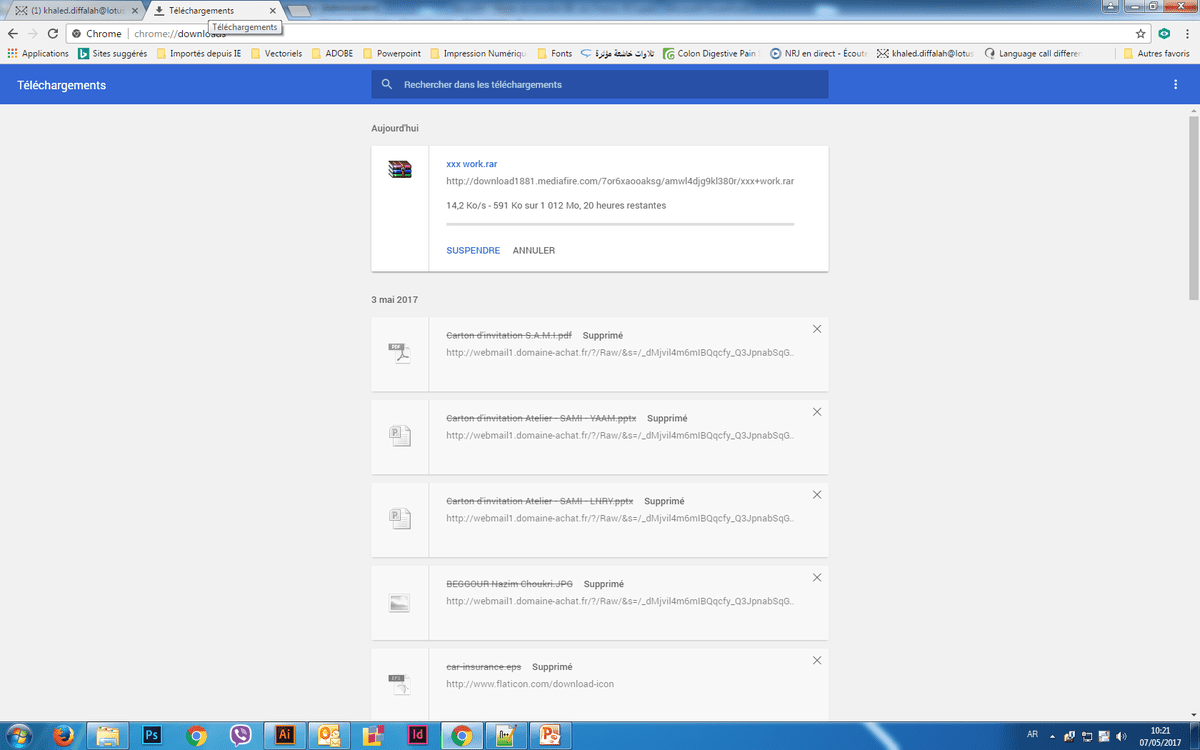
Task: Click the PowerPoint icon of SAMI - LNRY.pptx
Action: 400,519
